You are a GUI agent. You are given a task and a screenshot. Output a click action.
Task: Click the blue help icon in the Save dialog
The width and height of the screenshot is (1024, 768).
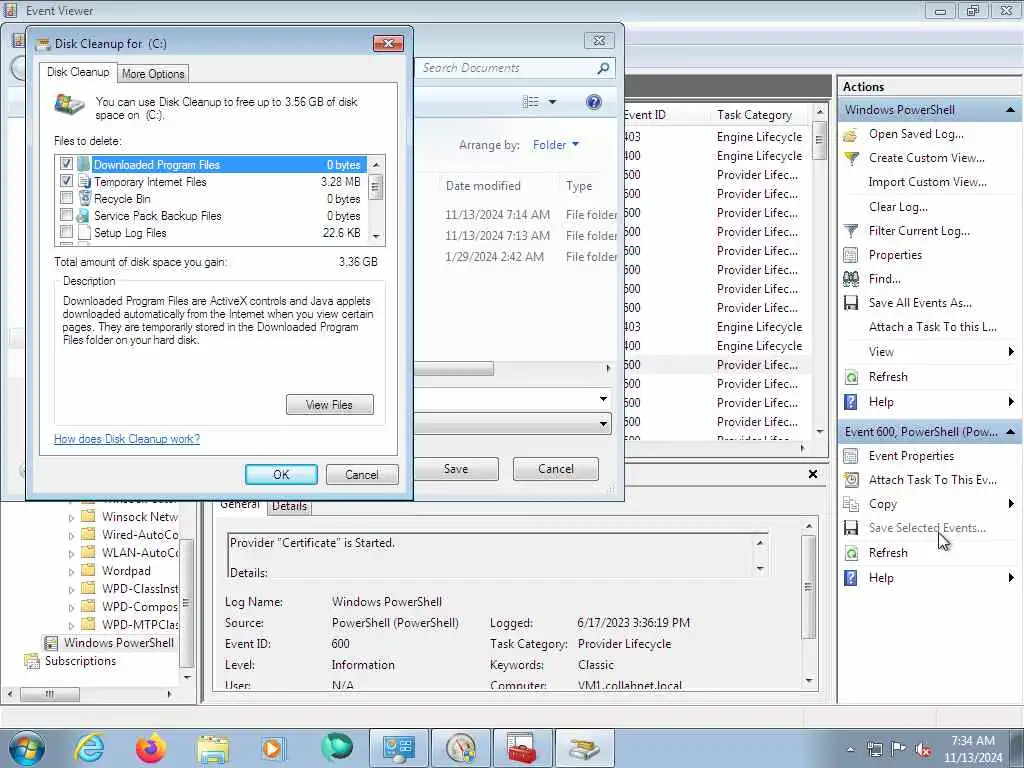point(594,102)
